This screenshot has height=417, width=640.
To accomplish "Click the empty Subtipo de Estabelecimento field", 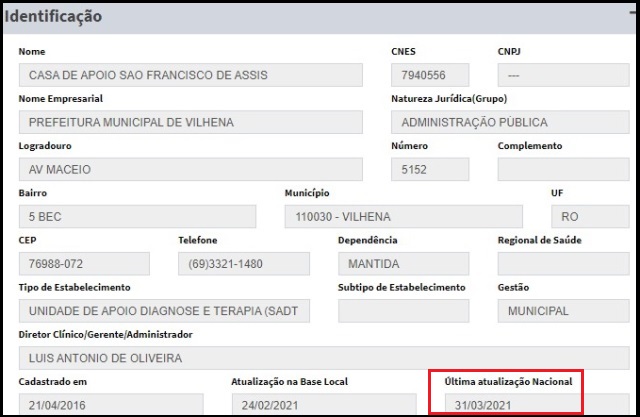I will coord(403,311).
